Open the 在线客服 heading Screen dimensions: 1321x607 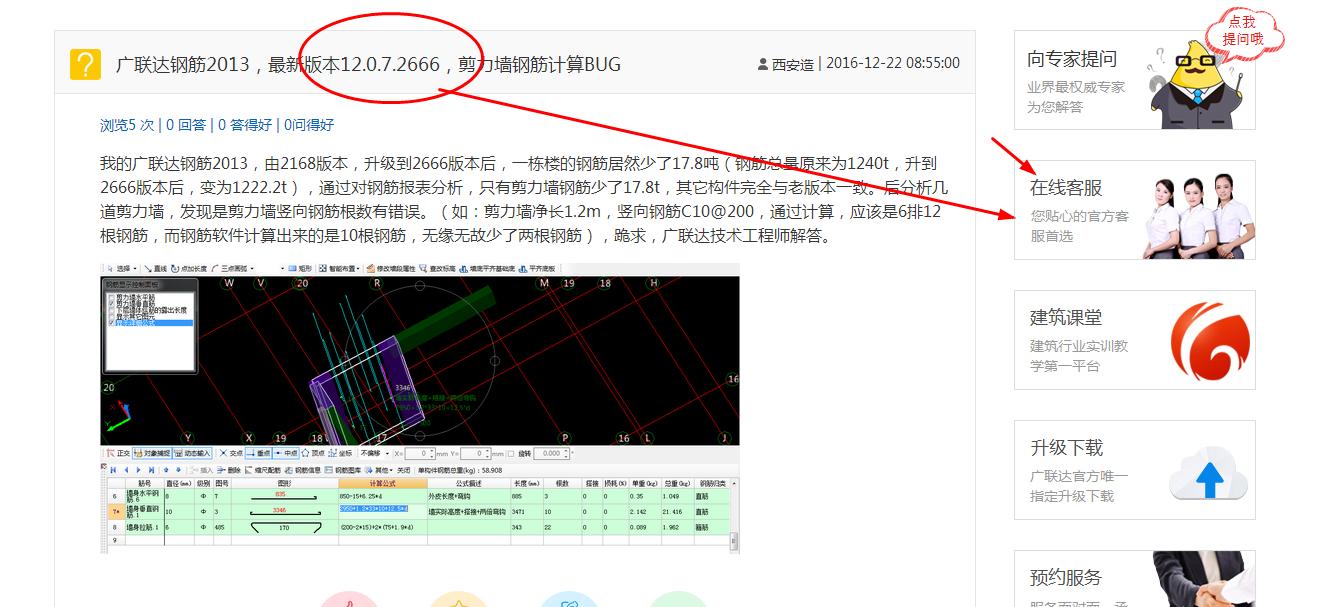pyautogui.click(x=1066, y=187)
